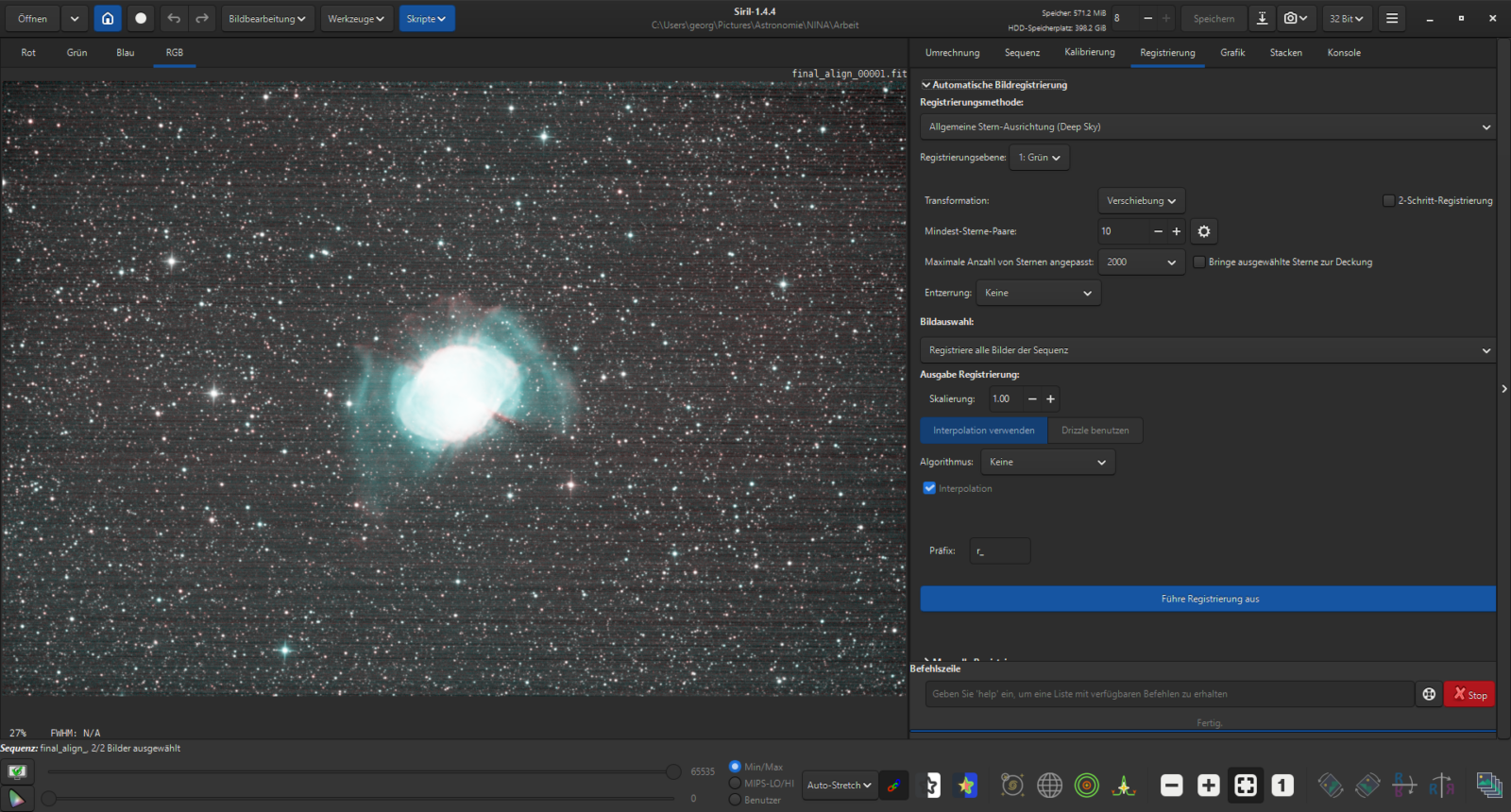Click the astrometry galaxy annotation icon
Viewport: 1511px width, 812px height.
tap(1012, 786)
